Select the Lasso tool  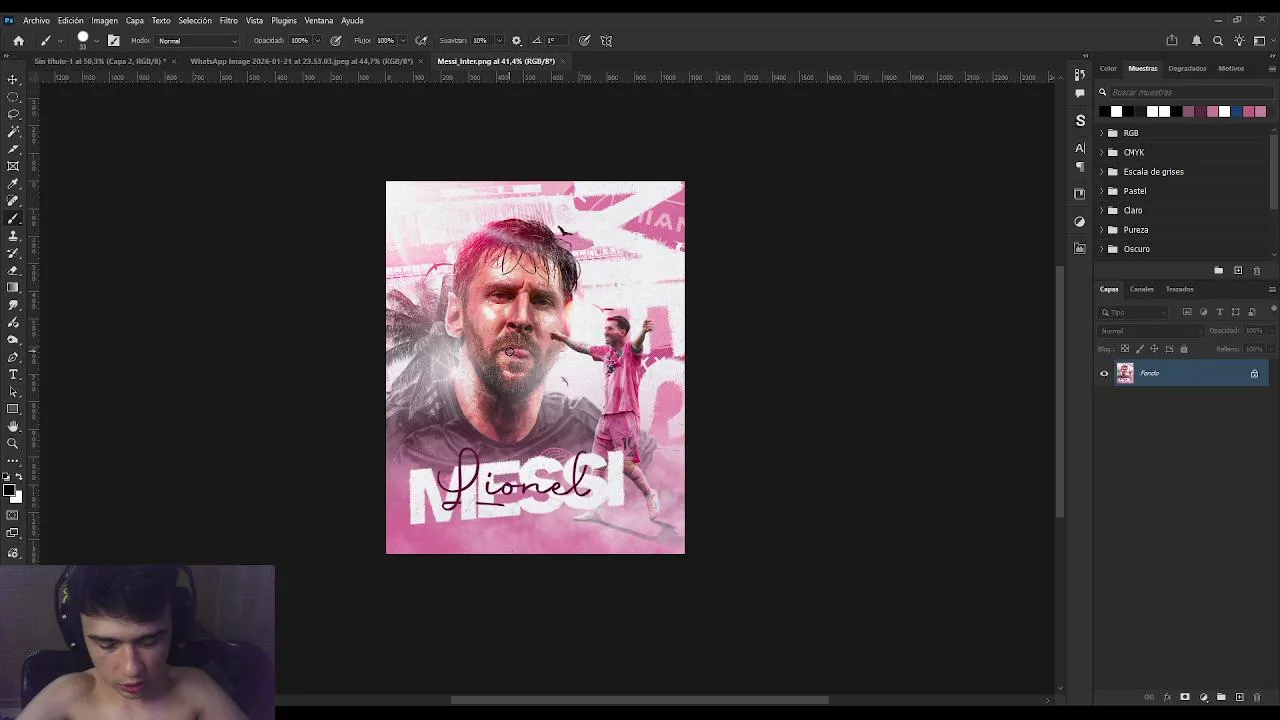tap(13, 114)
